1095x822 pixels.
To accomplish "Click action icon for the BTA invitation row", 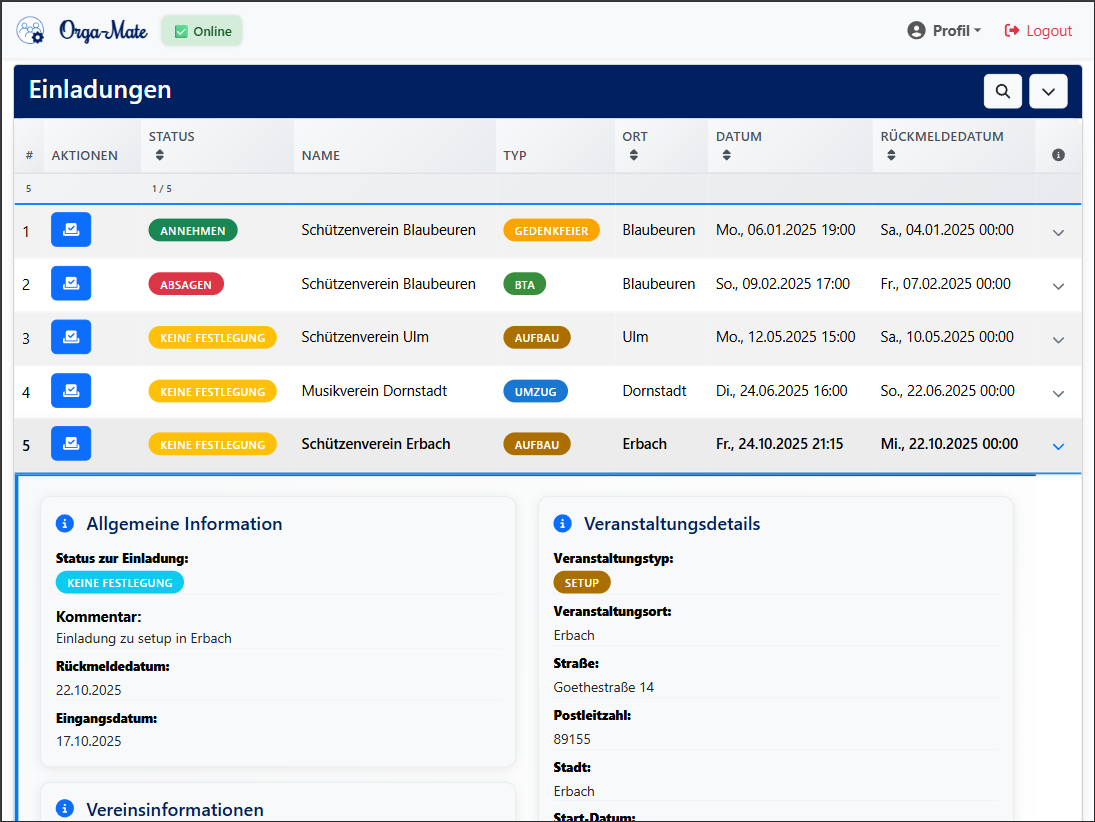I will click(x=71, y=284).
